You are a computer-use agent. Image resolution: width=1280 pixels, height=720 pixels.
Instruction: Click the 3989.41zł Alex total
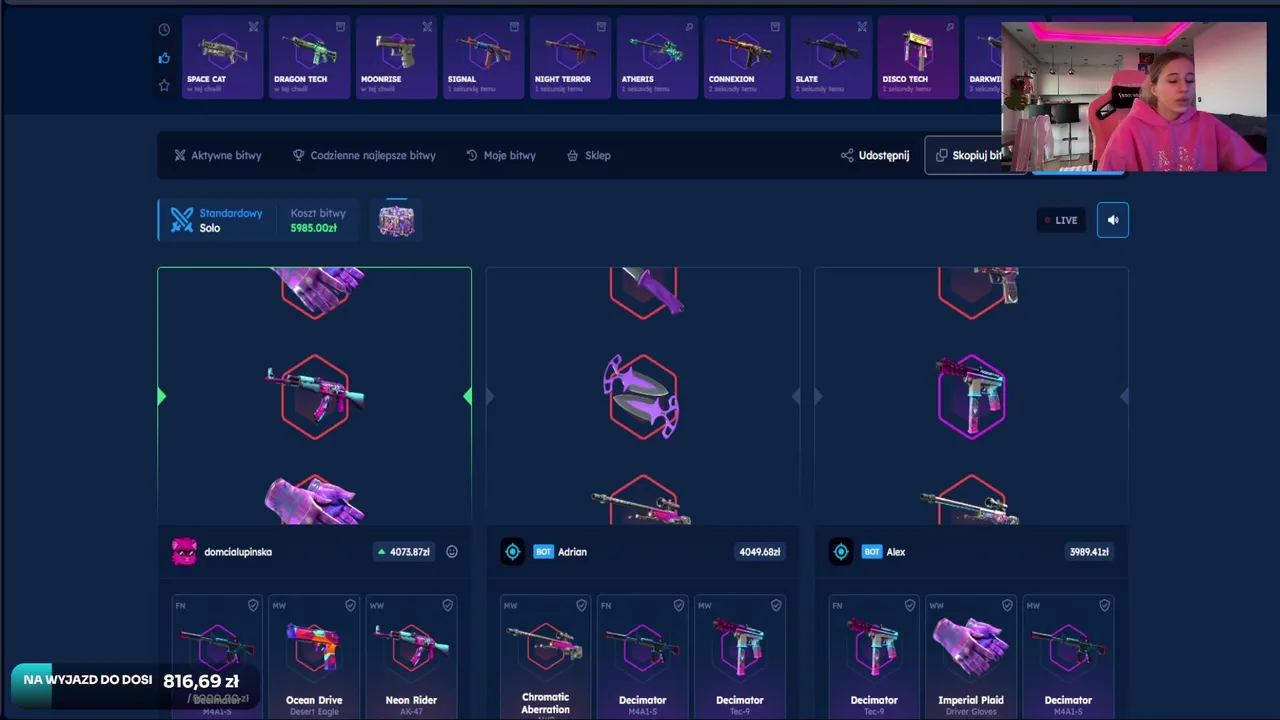coord(1089,552)
